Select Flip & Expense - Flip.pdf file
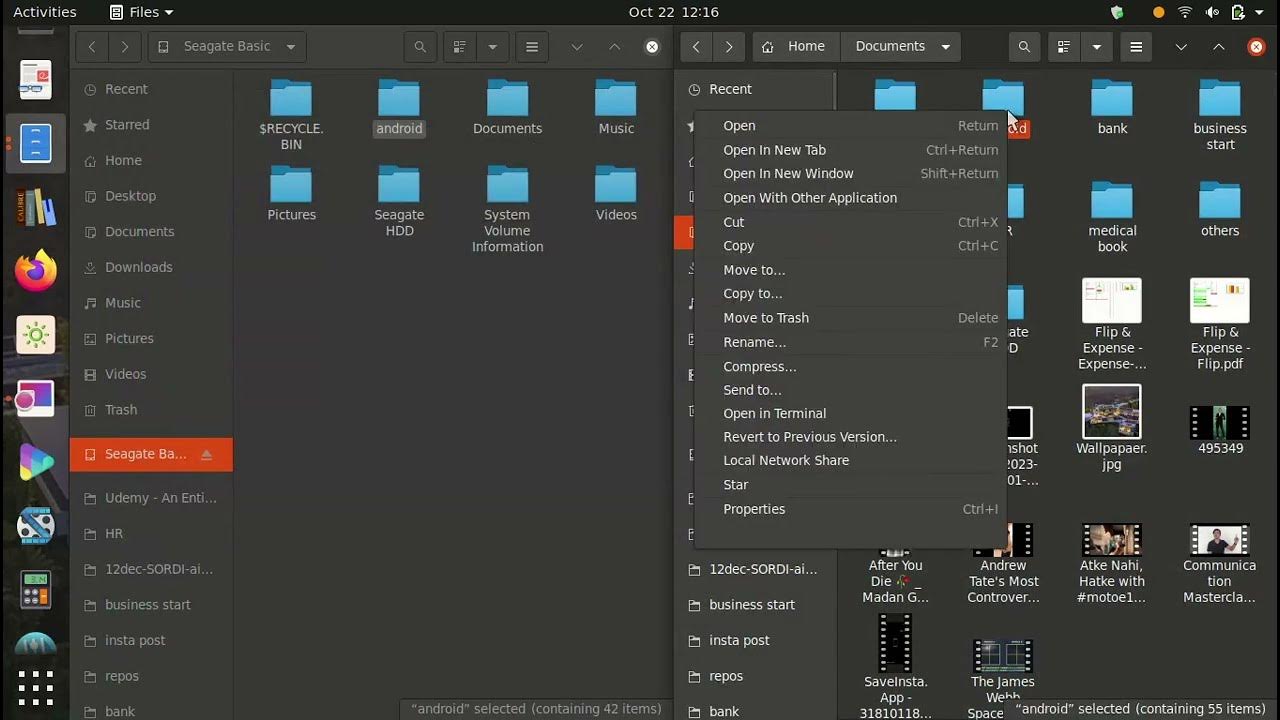Viewport: 1280px width, 720px height. coord(1220,324)
